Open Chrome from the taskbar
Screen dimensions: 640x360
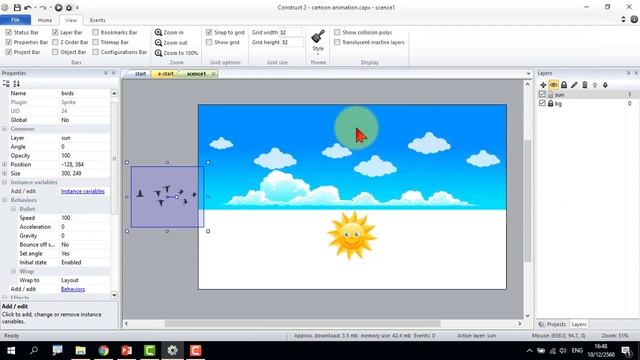pyautogui.click(x=104, y=350)
